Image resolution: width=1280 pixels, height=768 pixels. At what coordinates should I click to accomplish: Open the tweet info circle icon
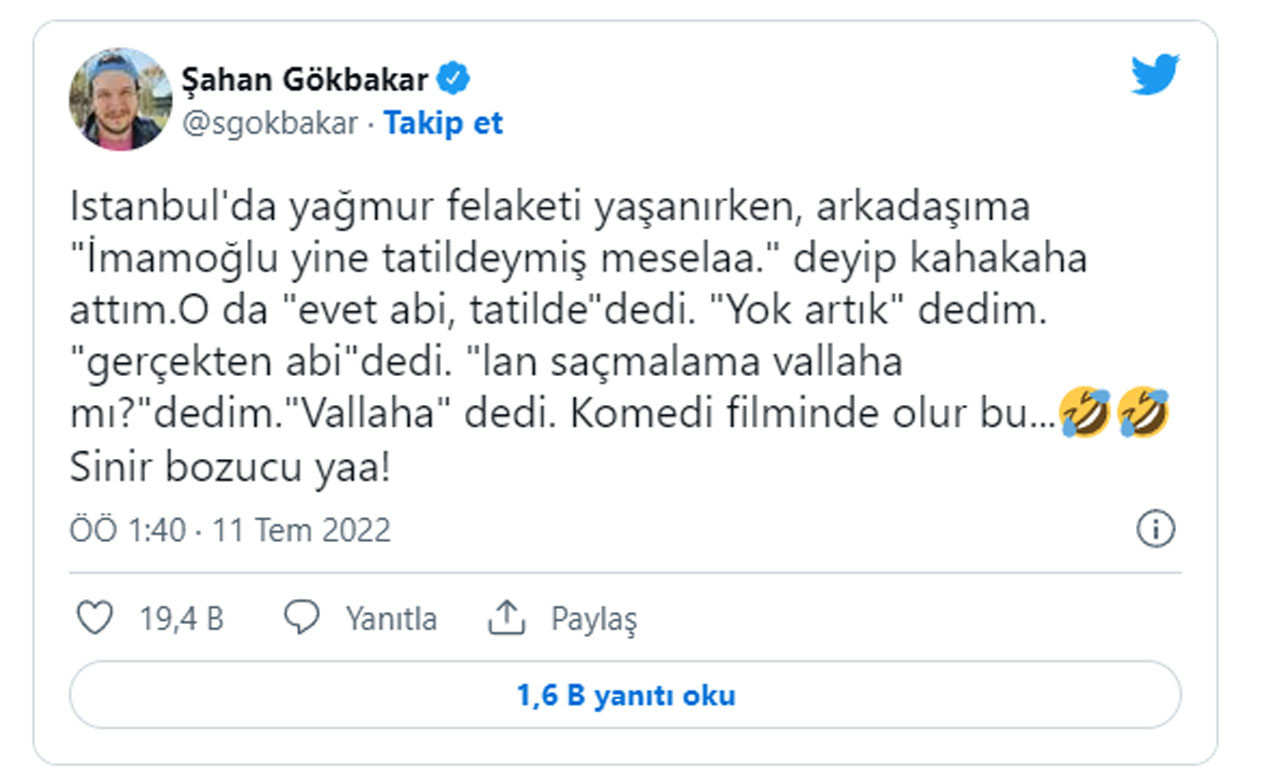click(1156, 529)
